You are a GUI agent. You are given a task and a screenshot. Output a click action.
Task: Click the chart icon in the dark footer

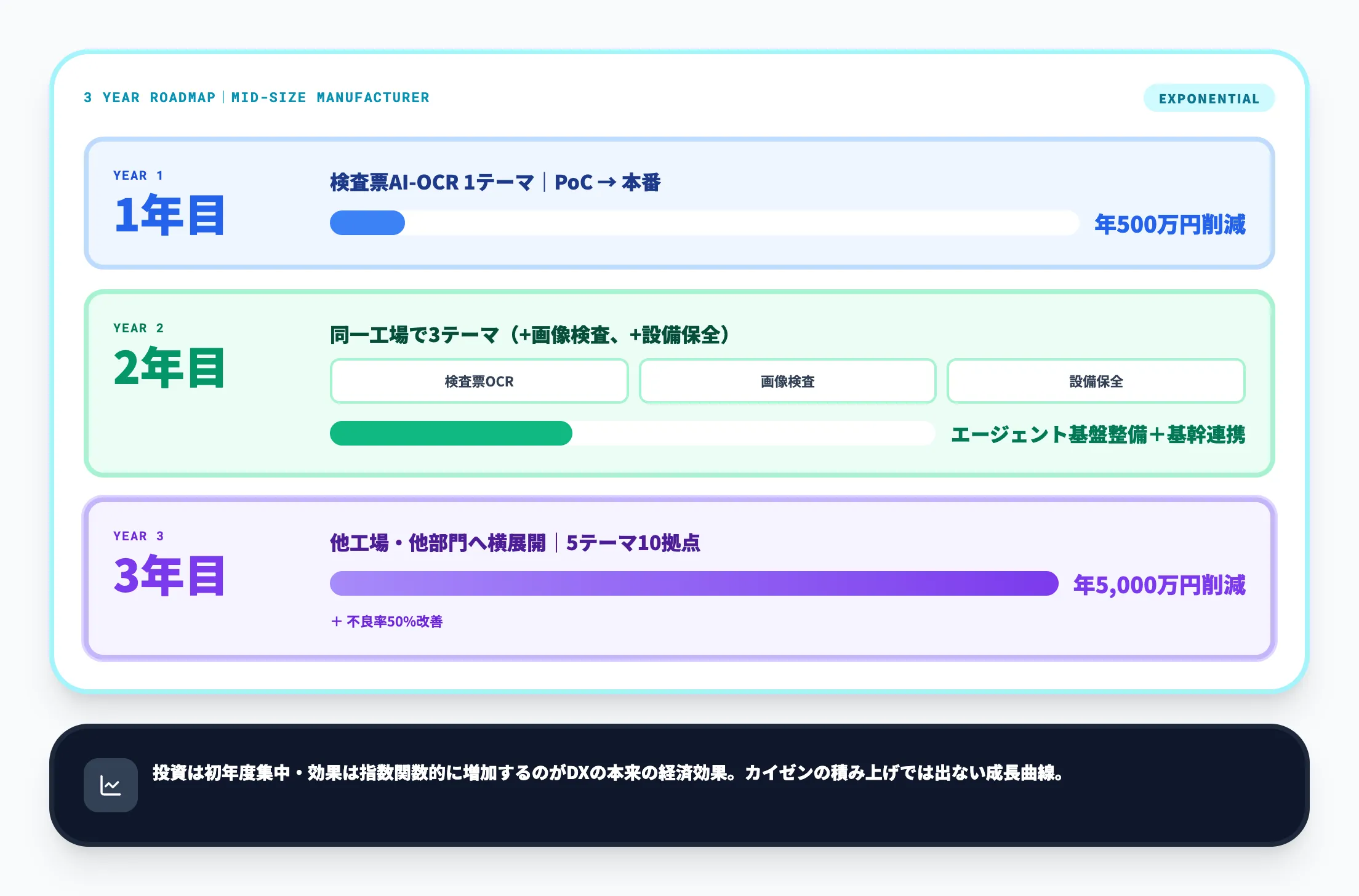(x=111, y=785)
